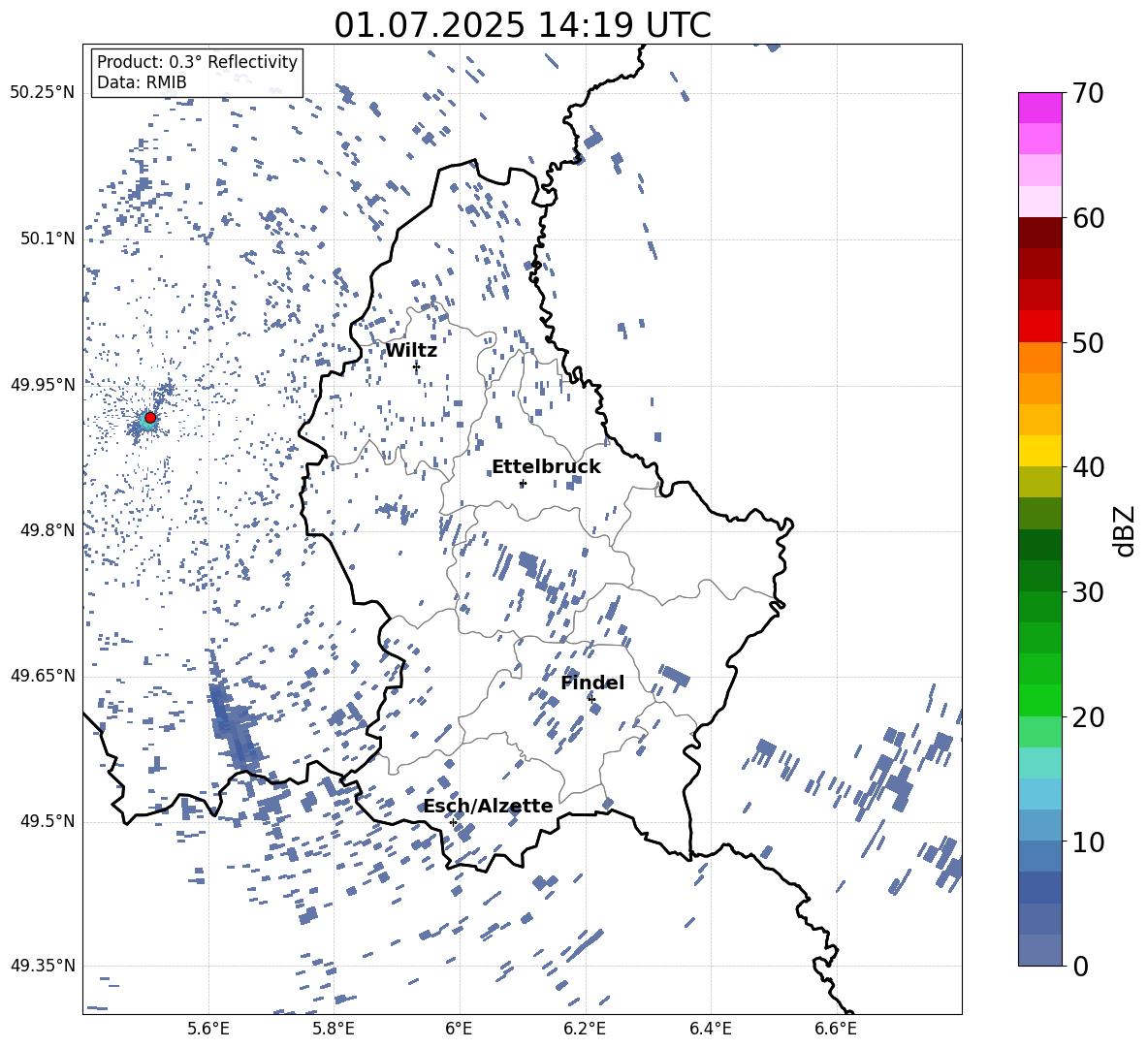Click the 40 value on the colorbar

point(1088,467)
